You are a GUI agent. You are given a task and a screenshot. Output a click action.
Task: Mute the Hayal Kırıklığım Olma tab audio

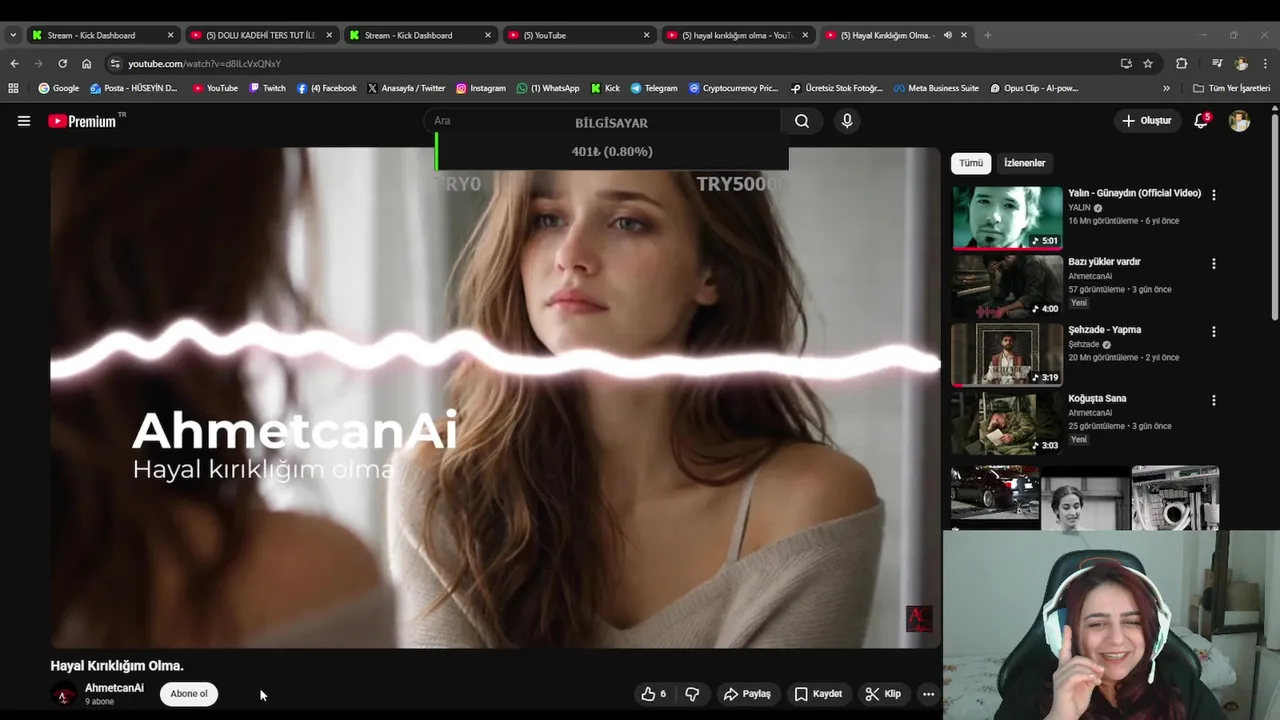[947, 35]
